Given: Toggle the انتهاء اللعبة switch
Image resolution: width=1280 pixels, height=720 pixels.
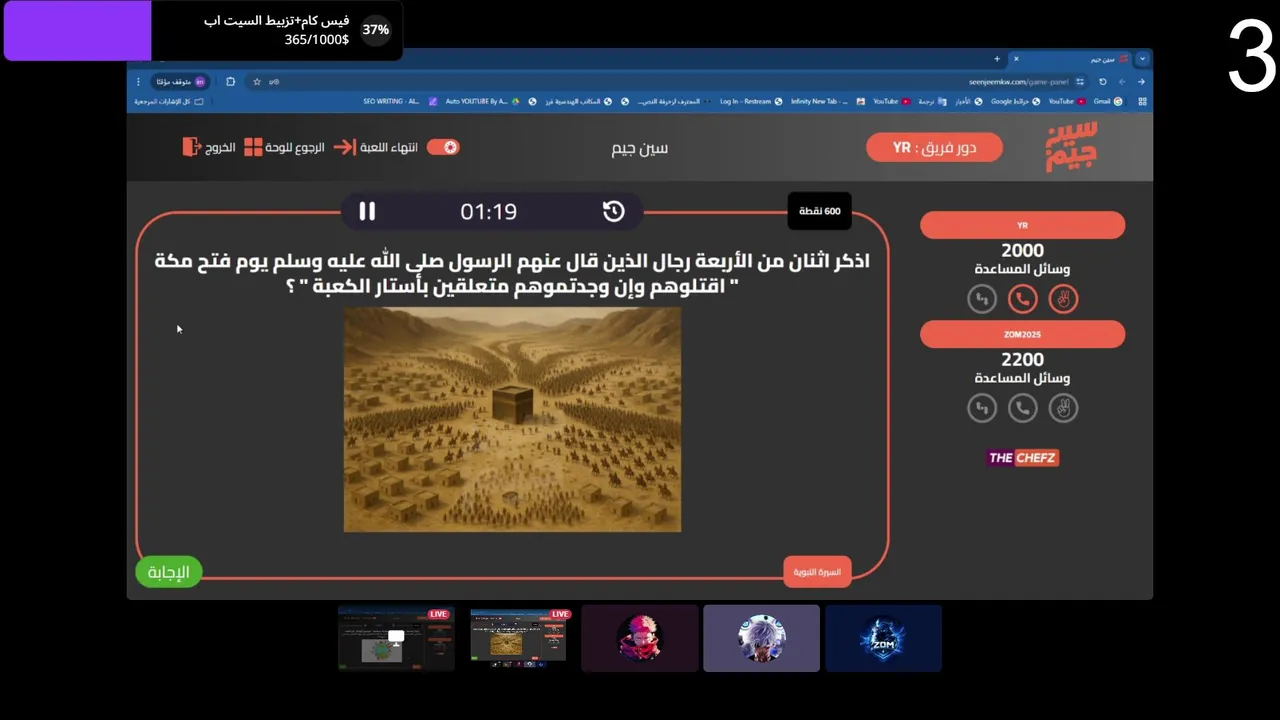Looking at the screenshot, I should pyautogui.click(x=443, y=147).
